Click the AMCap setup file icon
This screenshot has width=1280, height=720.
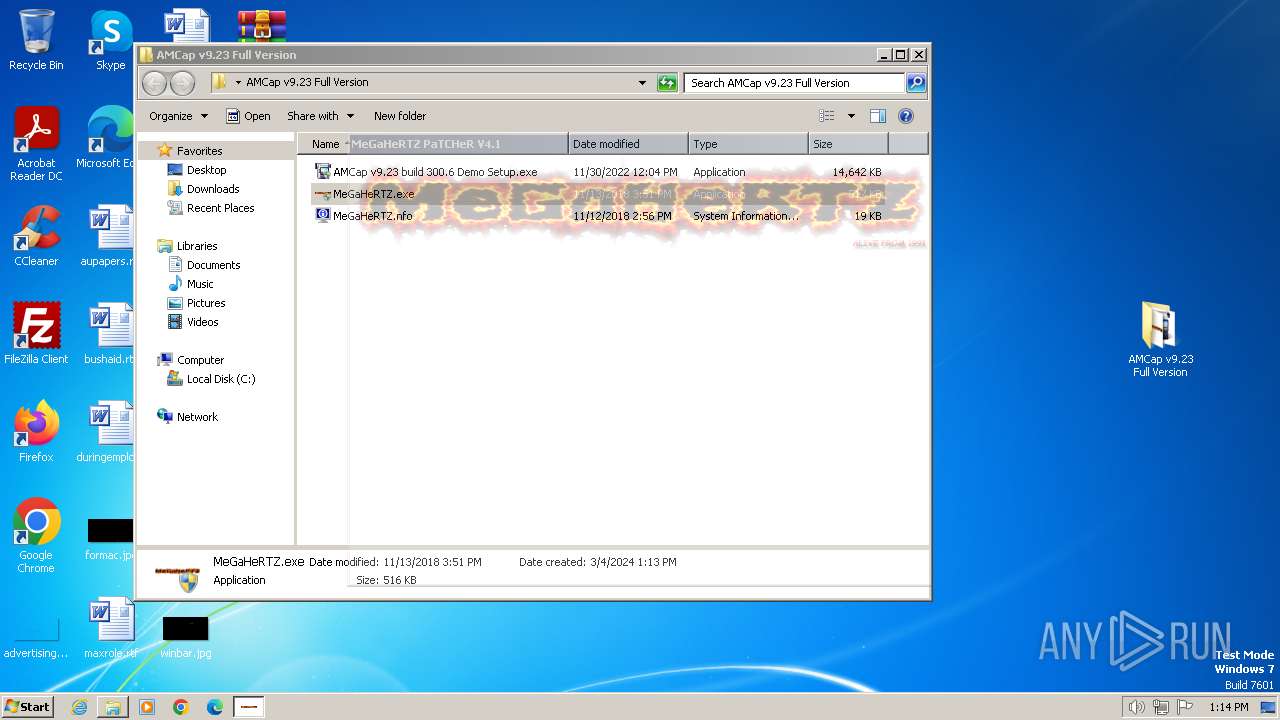(322, 172)
